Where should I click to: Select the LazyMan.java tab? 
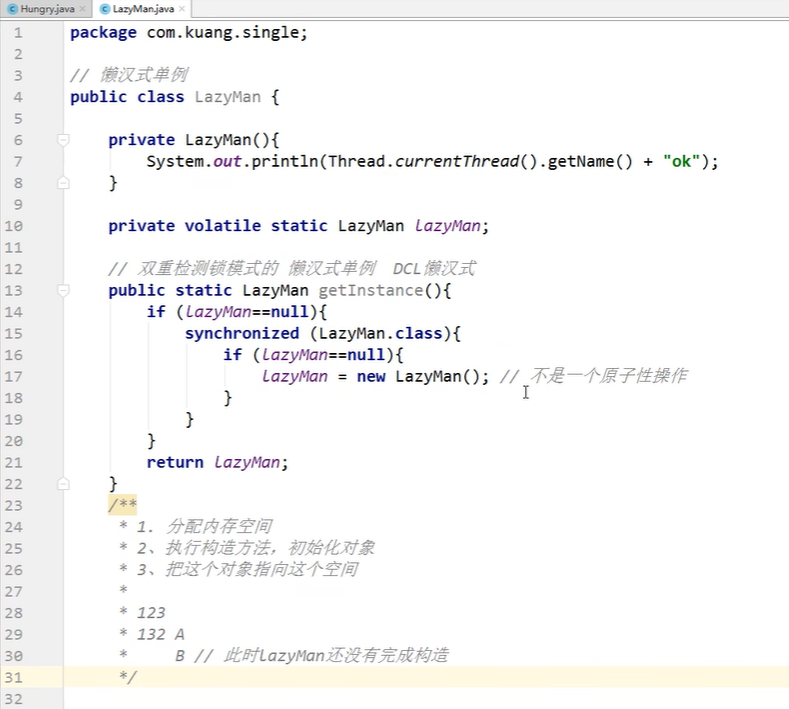click(x=143, y=9)
